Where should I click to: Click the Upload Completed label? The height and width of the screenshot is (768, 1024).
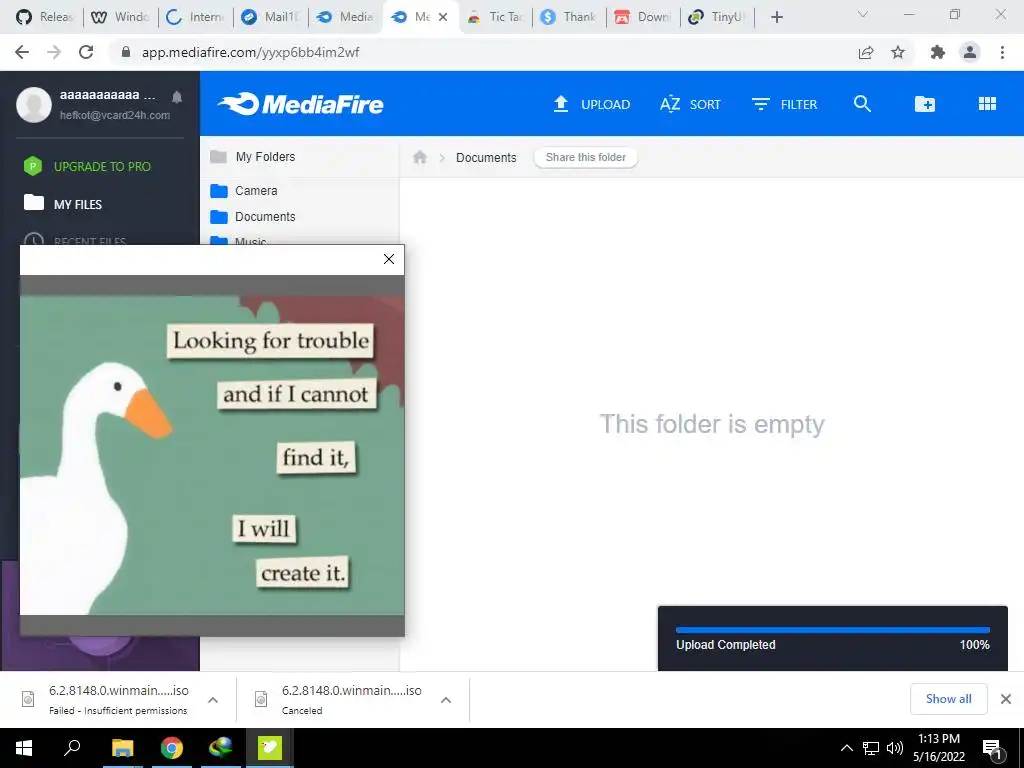click(x=726, y=645)
